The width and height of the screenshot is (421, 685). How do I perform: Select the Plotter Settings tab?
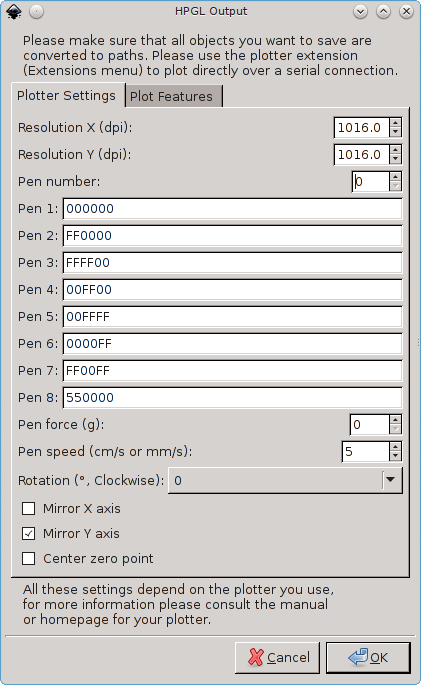pos(68,95)
